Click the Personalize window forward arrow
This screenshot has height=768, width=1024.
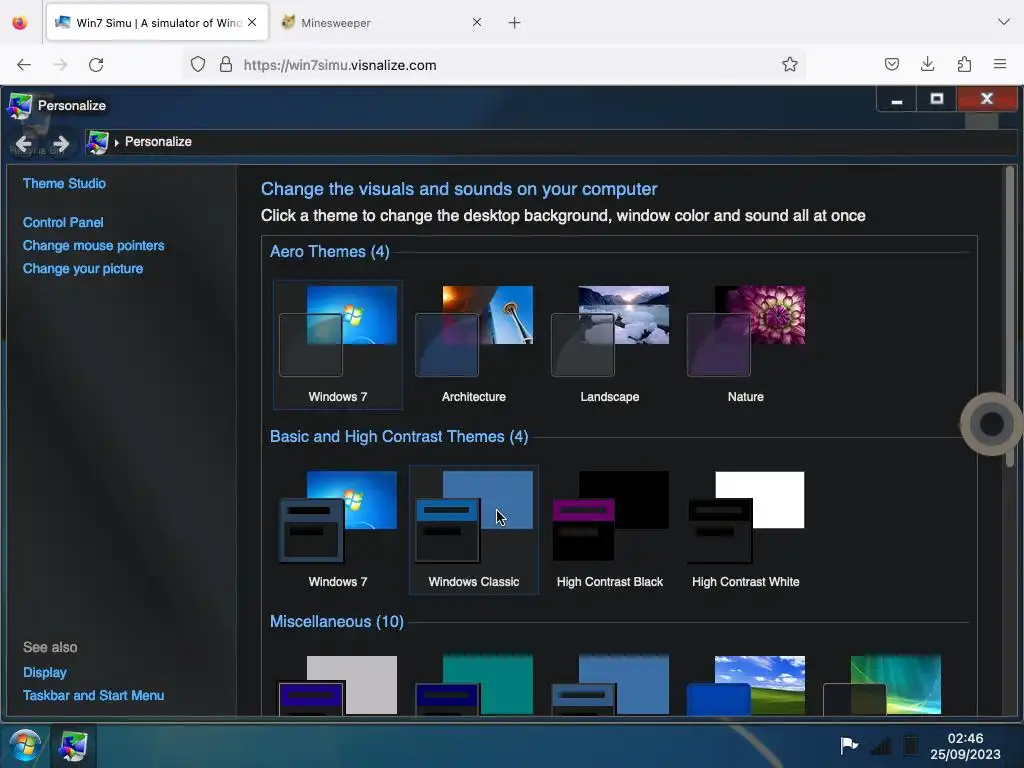click(61, 144)
